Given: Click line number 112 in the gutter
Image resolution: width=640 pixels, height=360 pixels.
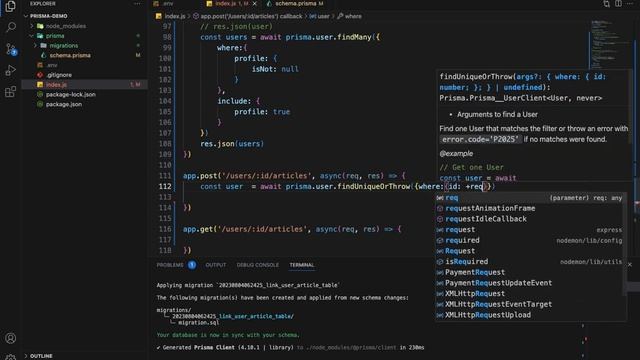Looking at the screenshot, I should pos(165,187).
